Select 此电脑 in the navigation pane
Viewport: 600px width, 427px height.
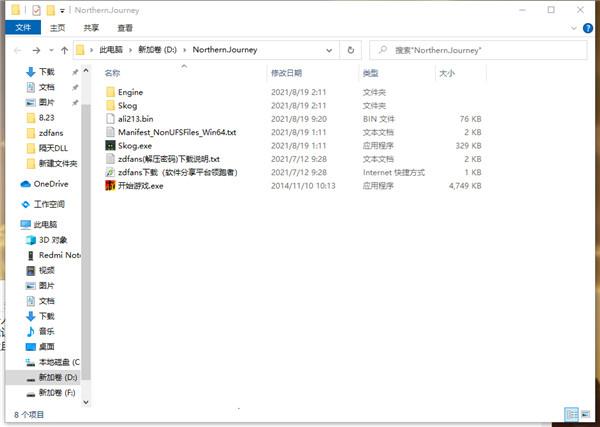coord(45,225)
